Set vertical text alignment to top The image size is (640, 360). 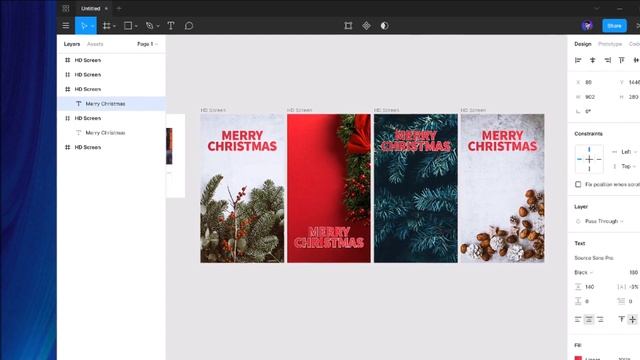click(621, 319)
